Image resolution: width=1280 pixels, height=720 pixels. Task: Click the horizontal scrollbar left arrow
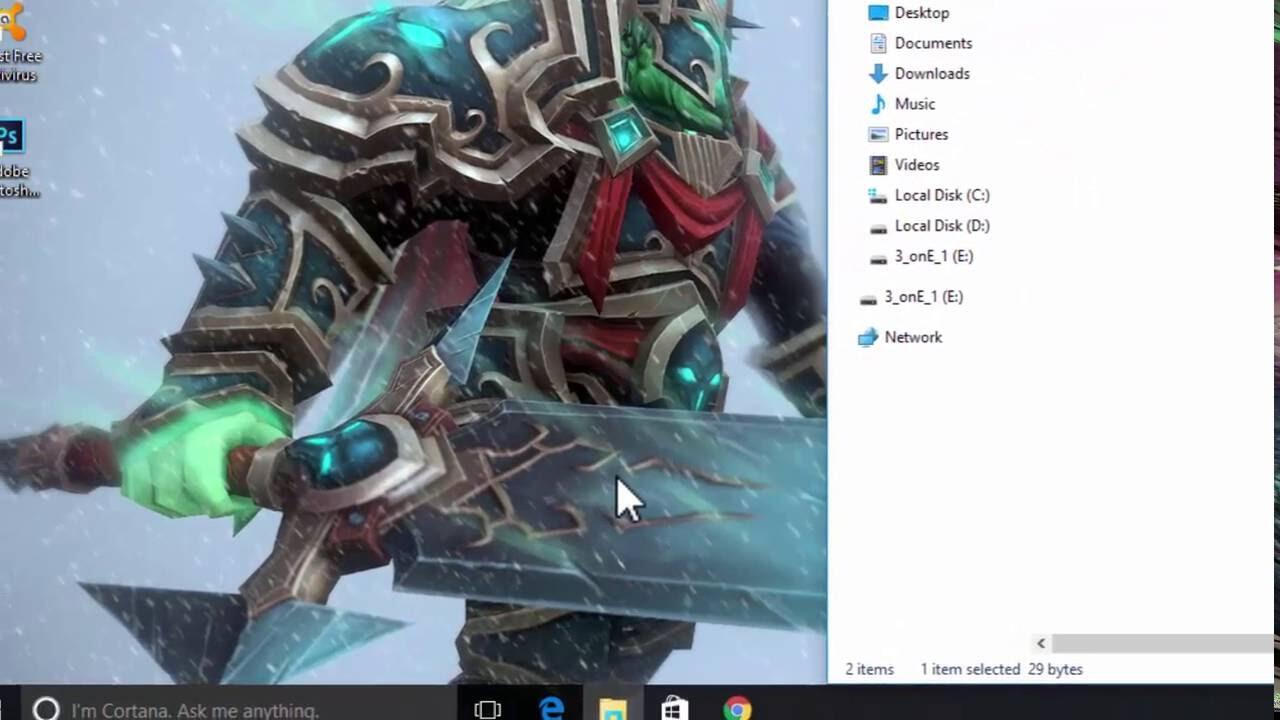coord(1041,644)
